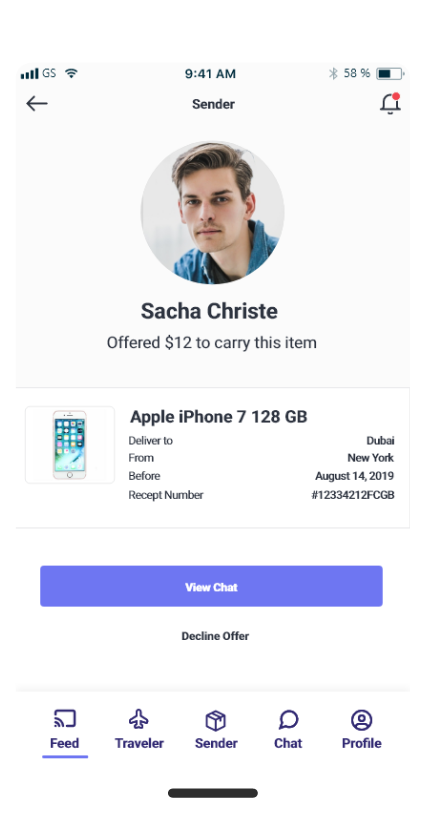The width and height of the screenshot is (427, 820).
Task: Tap the Sacha Christe name heading
Action: click(x=209, y=311)
